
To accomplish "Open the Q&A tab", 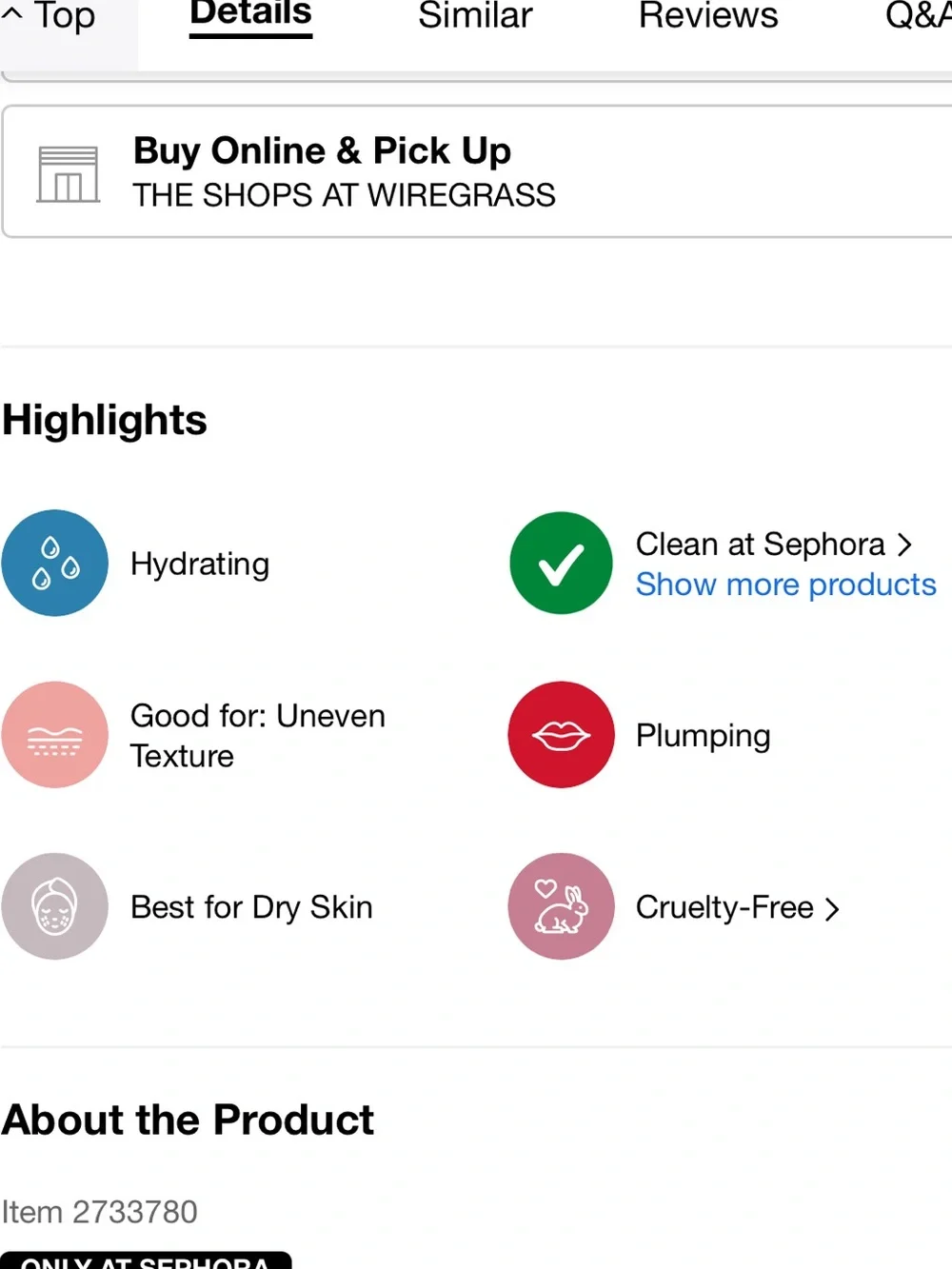I will tap(918, 15).
